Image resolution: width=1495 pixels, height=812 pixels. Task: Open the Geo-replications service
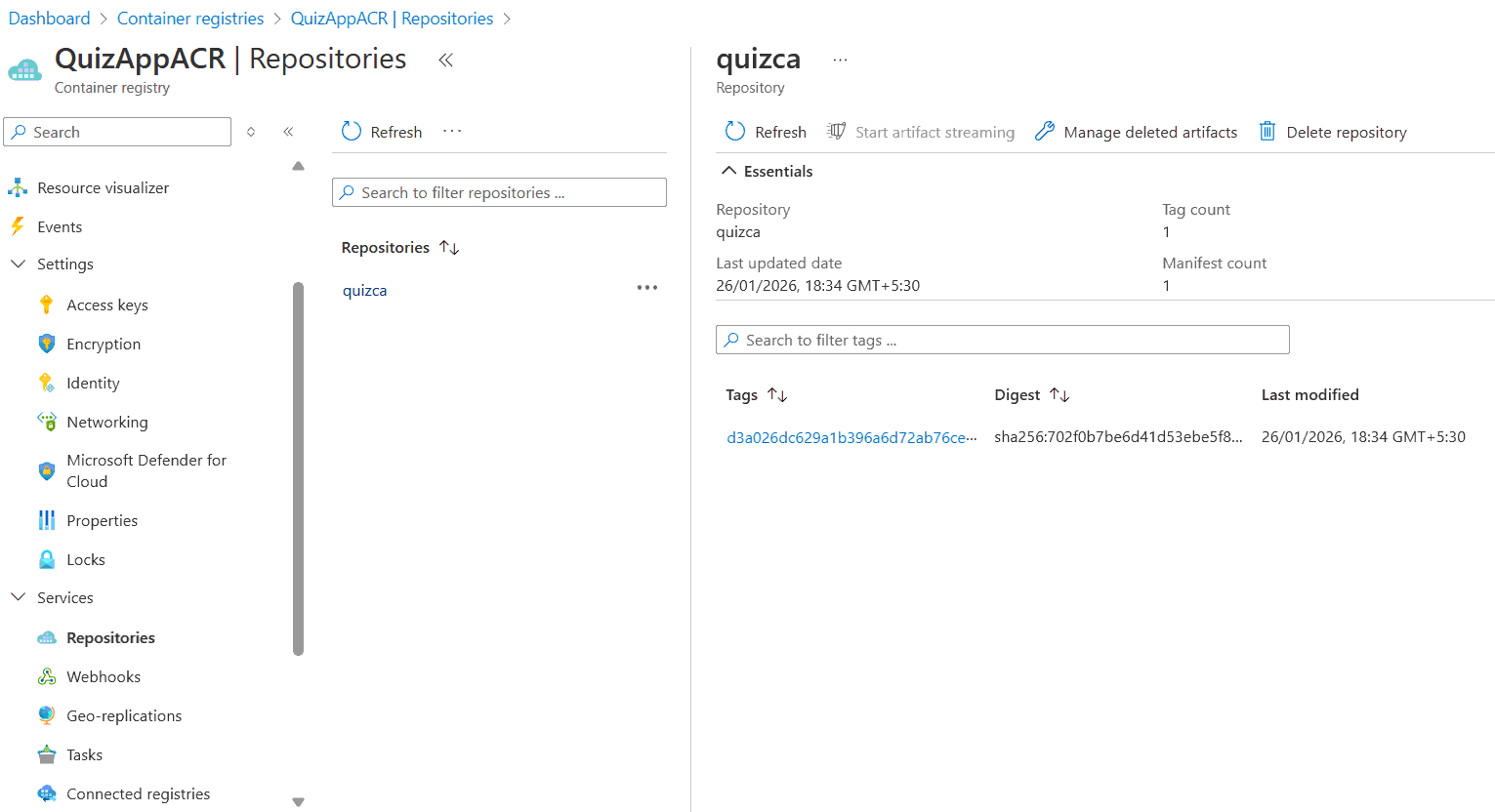(123, 715)
